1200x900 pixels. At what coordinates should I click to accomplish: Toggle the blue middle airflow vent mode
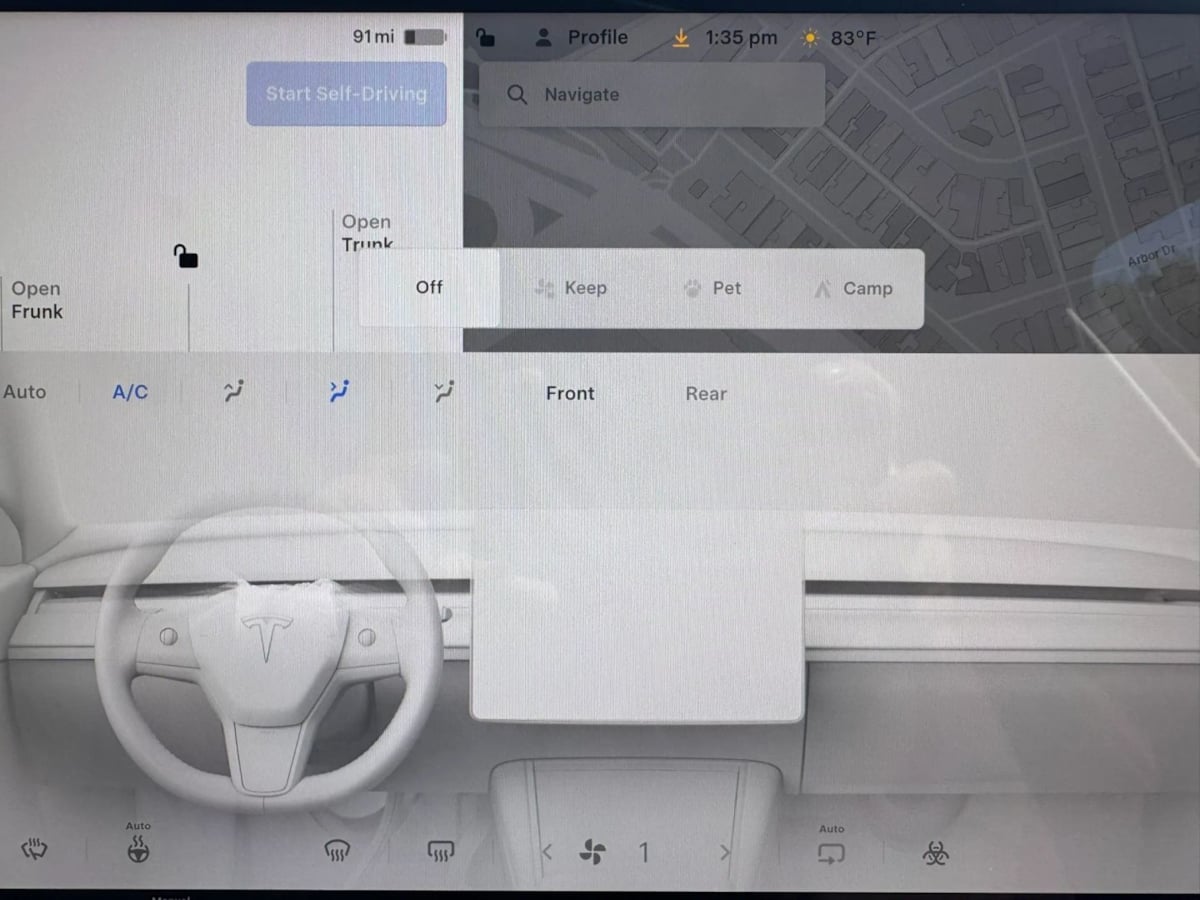338,392
